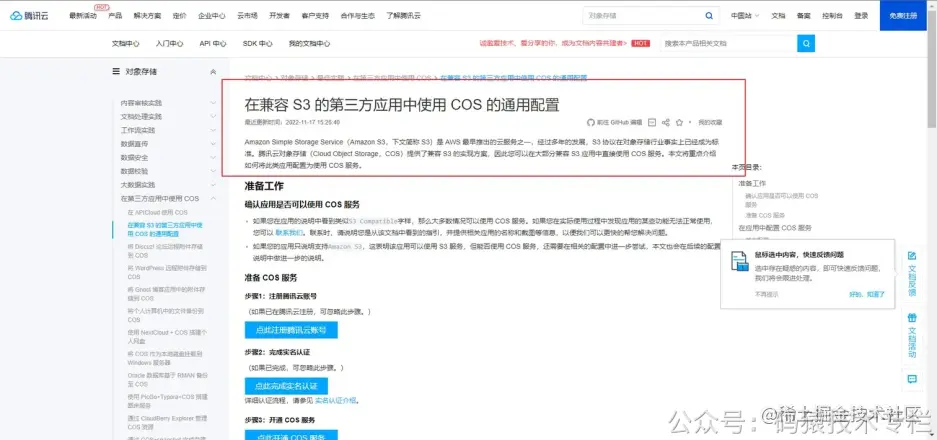The image size is (937, 440).
Task: Click 好的，知道了 in the feedback popup
Action: click(866, 294)
